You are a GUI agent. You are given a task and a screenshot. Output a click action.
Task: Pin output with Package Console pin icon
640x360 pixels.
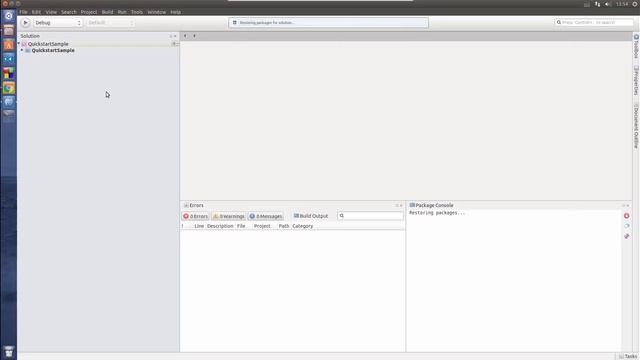click(x=627, y=236)
